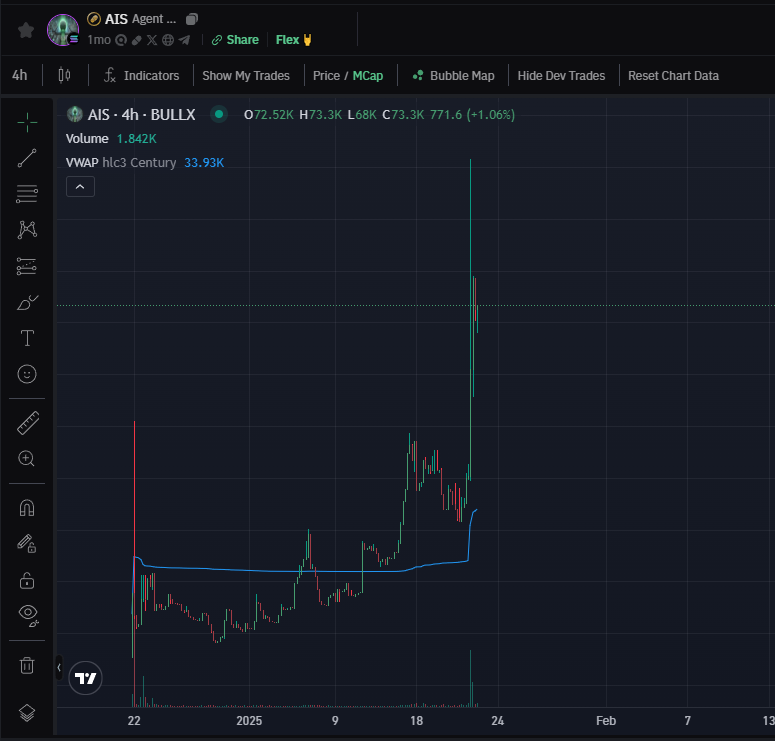
Task: Click the AIS · 4h · BULLX symbol title
Action: [x=141, y=115]
